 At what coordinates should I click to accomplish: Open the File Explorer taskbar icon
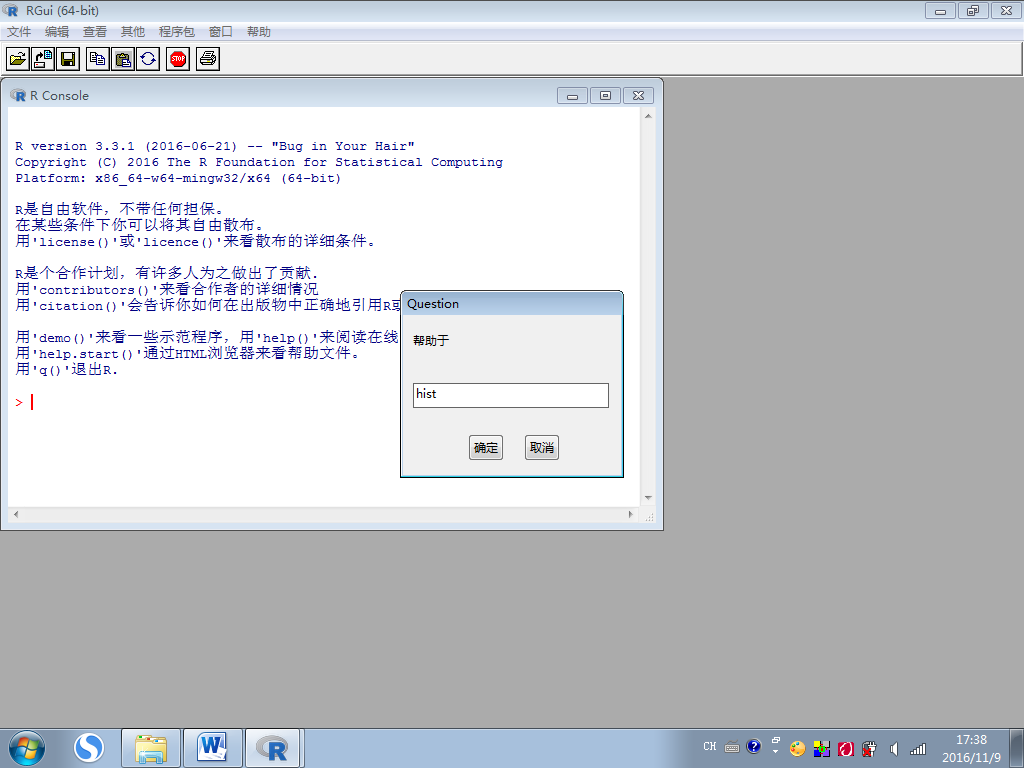pos(151,748)
